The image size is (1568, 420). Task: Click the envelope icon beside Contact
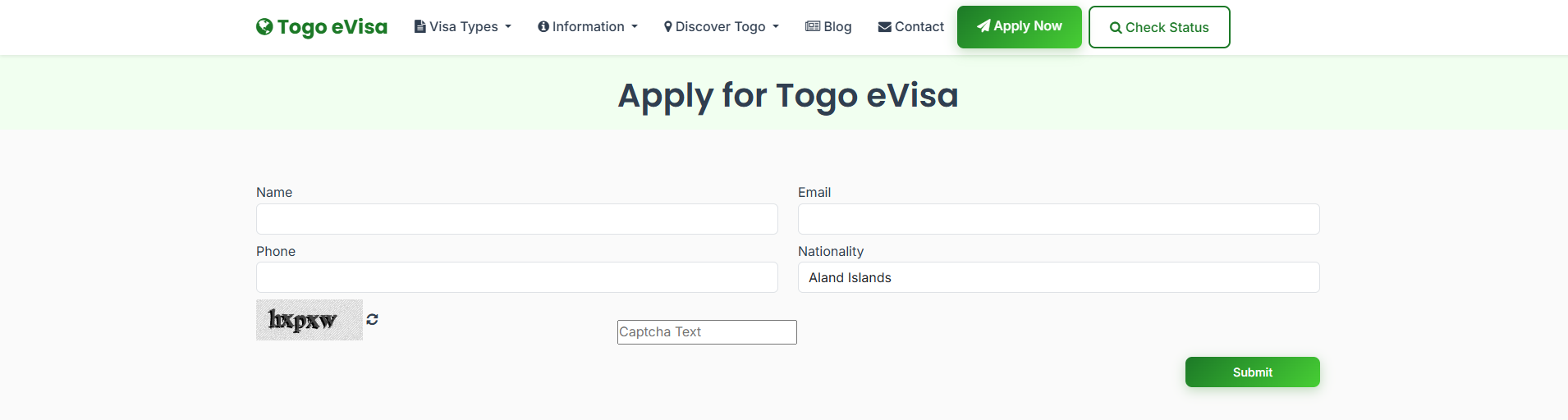pyautogui.click(x=885, y=27)
